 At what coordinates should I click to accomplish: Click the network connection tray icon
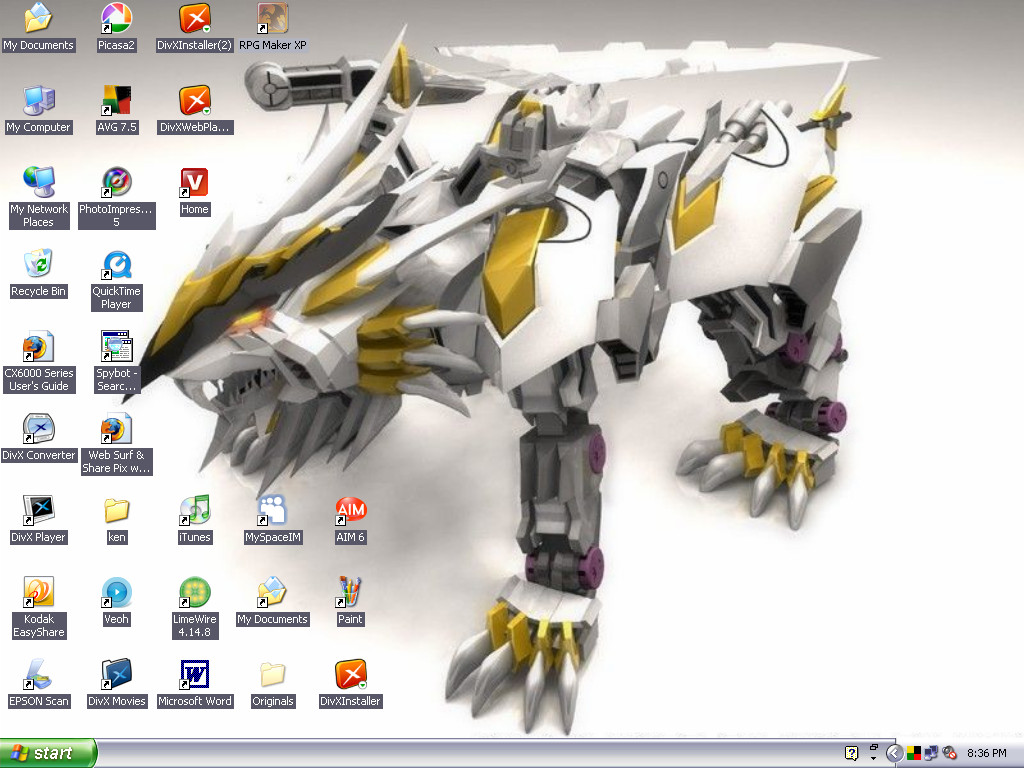(931, 753)
